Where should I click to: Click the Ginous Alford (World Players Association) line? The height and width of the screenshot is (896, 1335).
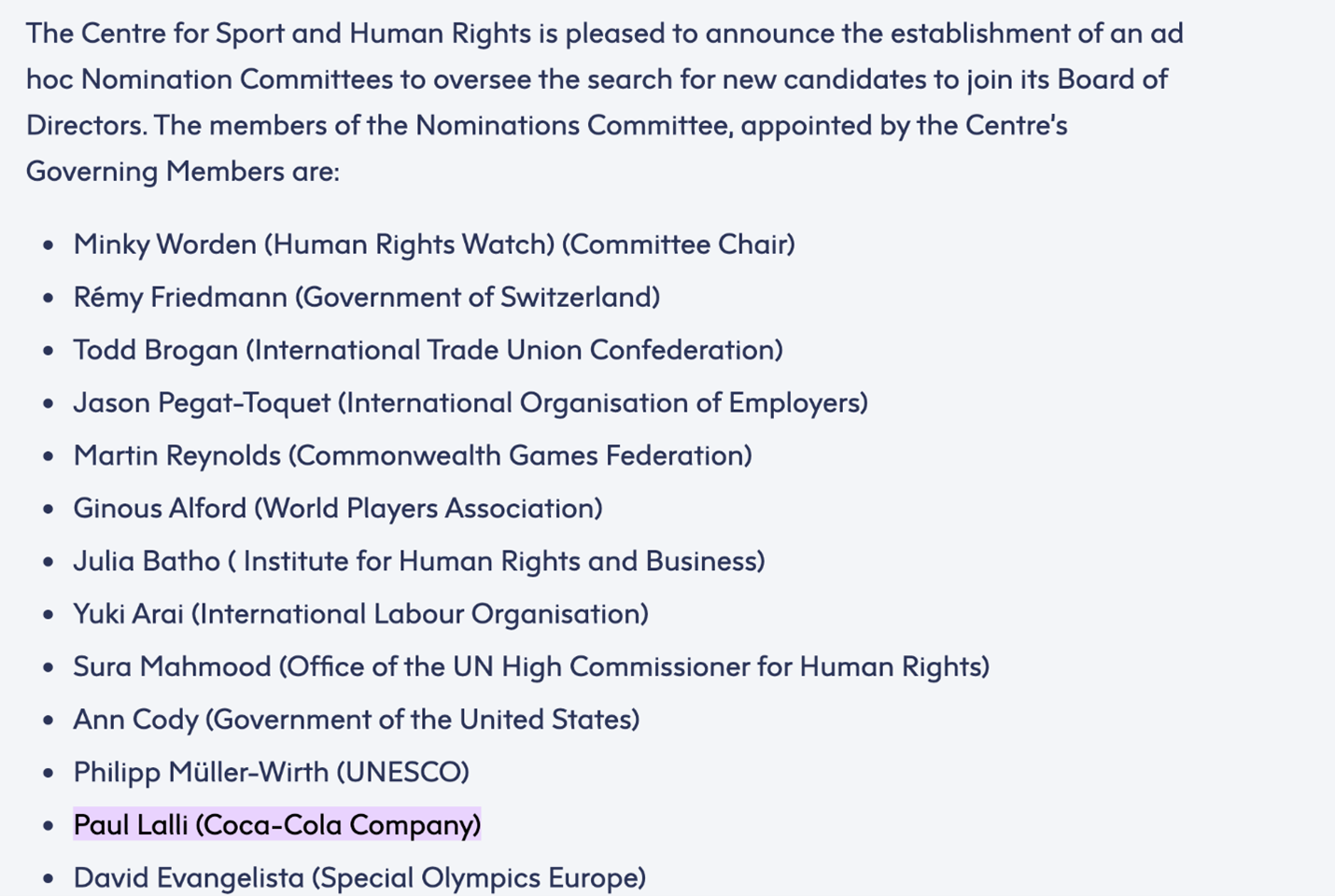[x=337, y=509]
